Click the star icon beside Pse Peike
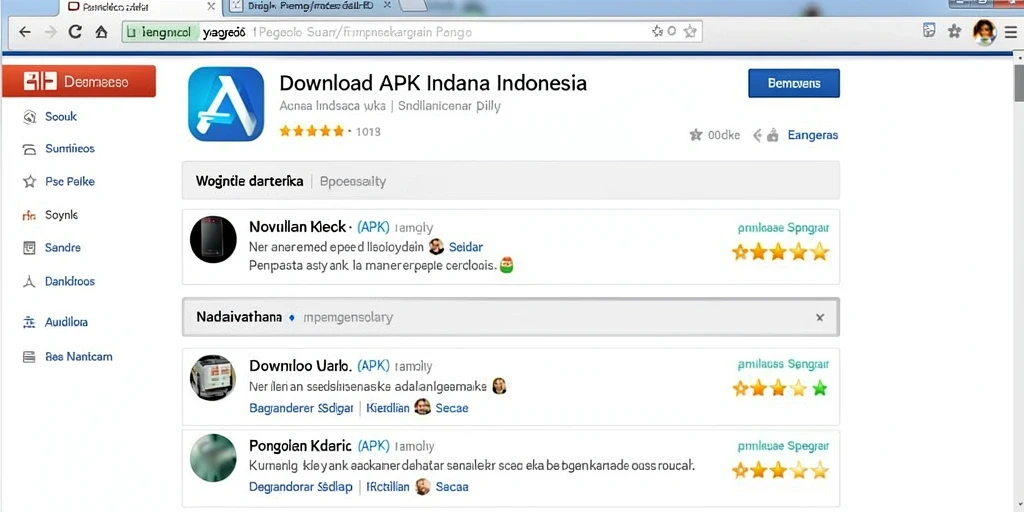 (29, 182)
